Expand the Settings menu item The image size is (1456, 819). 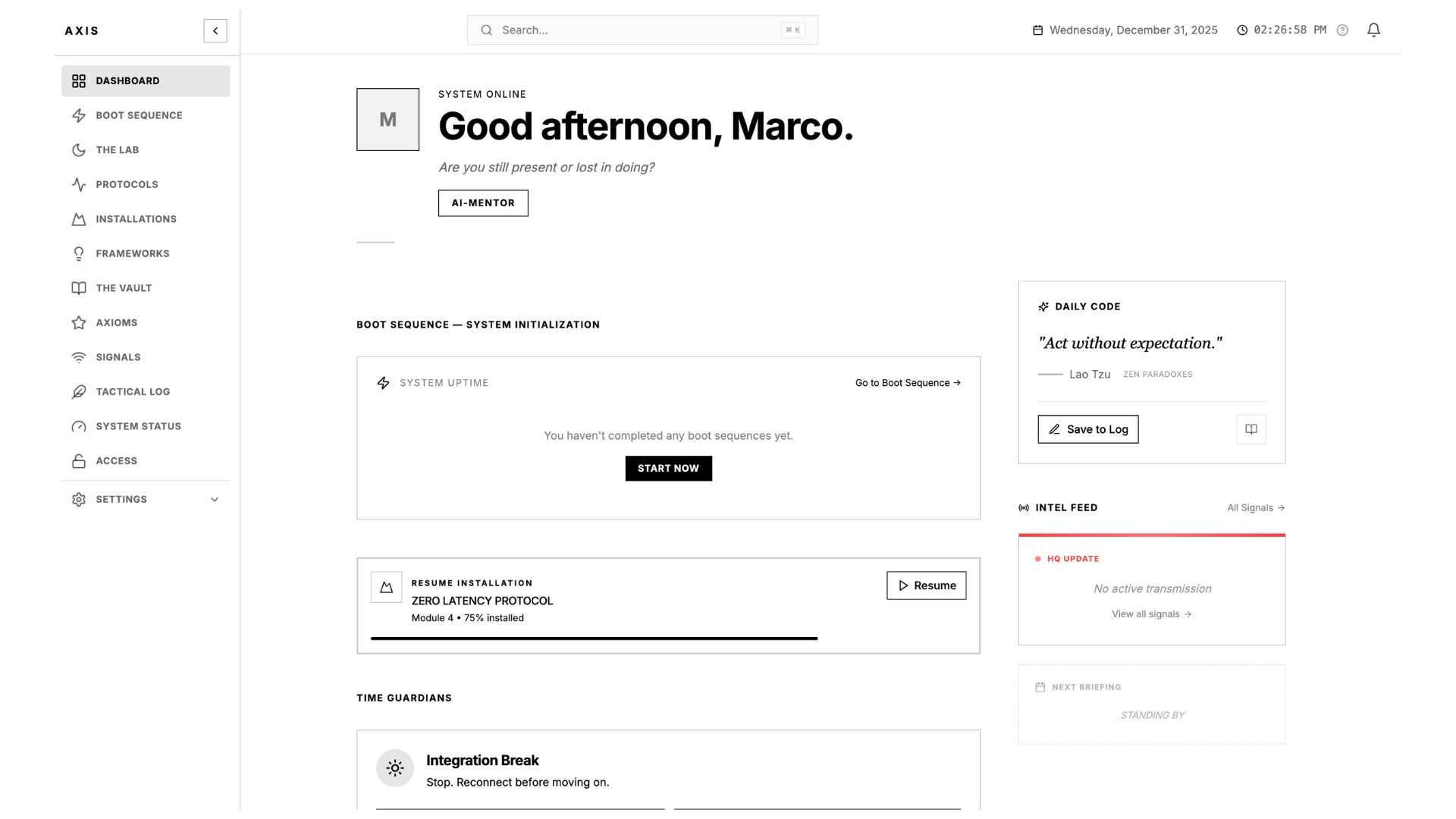tap(146, 500)
